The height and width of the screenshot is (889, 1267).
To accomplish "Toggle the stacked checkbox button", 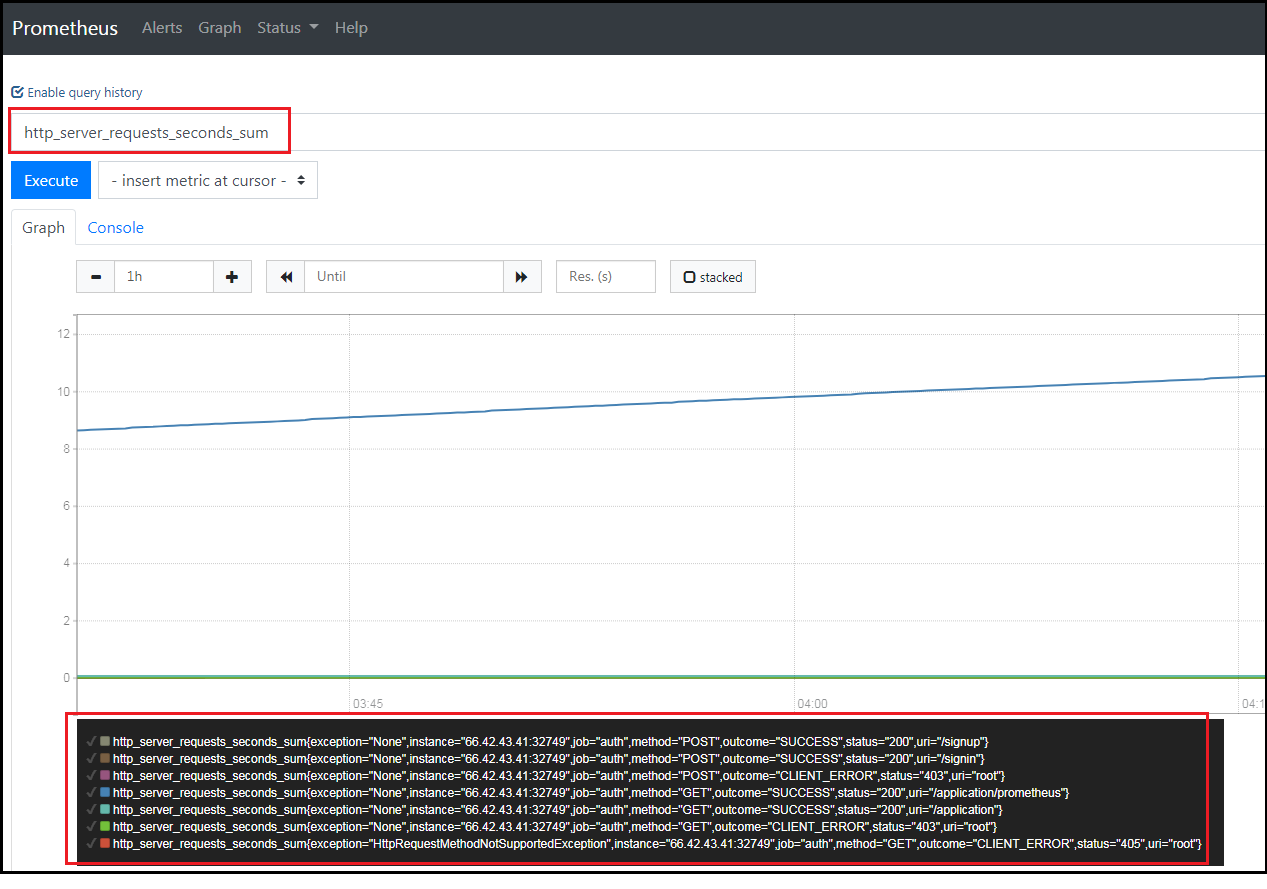I will [x=713, y=277].
